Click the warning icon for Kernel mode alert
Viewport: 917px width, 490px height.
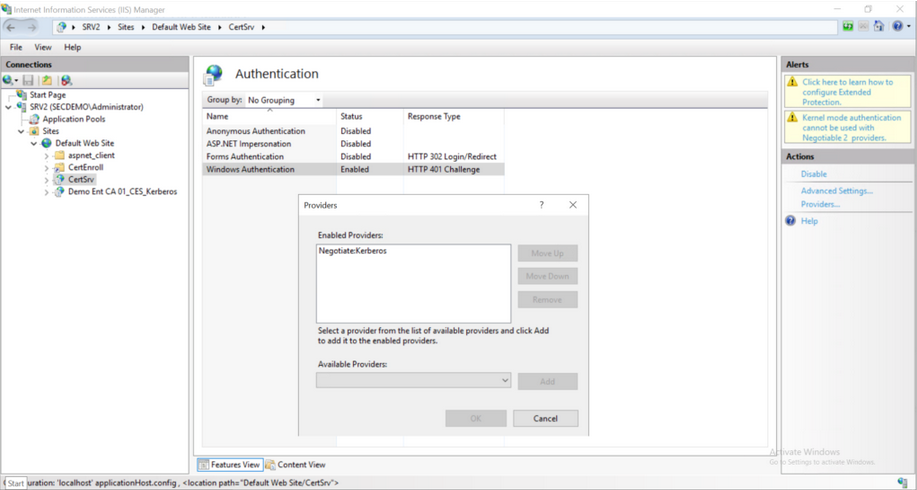[792, 118]
